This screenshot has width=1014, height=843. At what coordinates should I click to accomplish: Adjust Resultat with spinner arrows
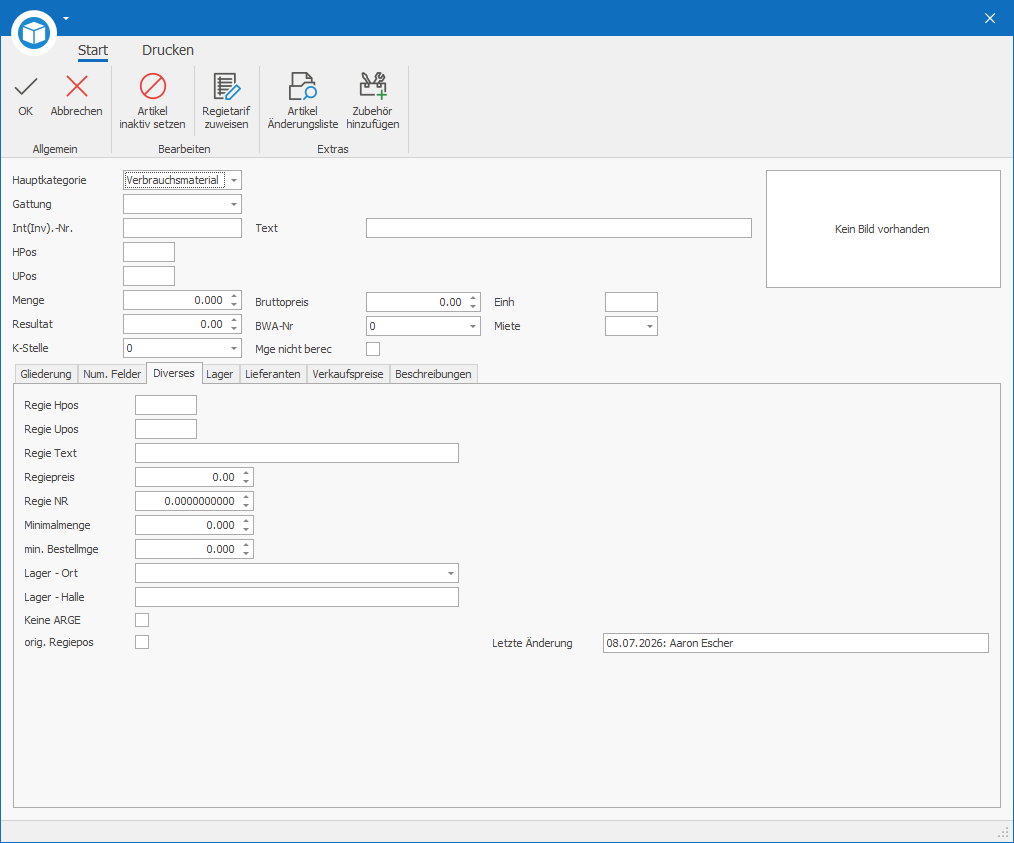234,324
